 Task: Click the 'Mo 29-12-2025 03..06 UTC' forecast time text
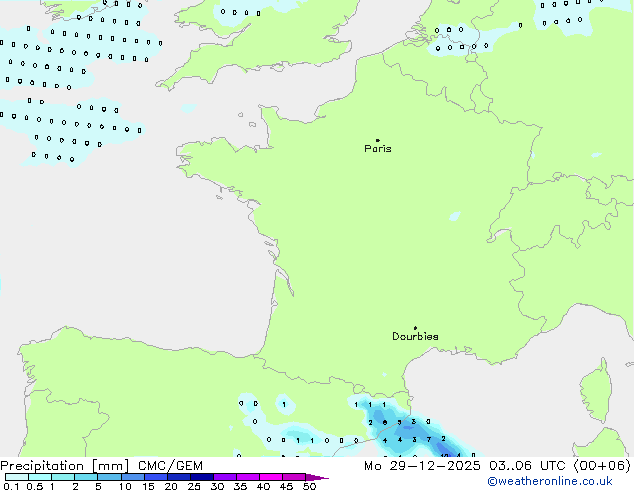464,466
